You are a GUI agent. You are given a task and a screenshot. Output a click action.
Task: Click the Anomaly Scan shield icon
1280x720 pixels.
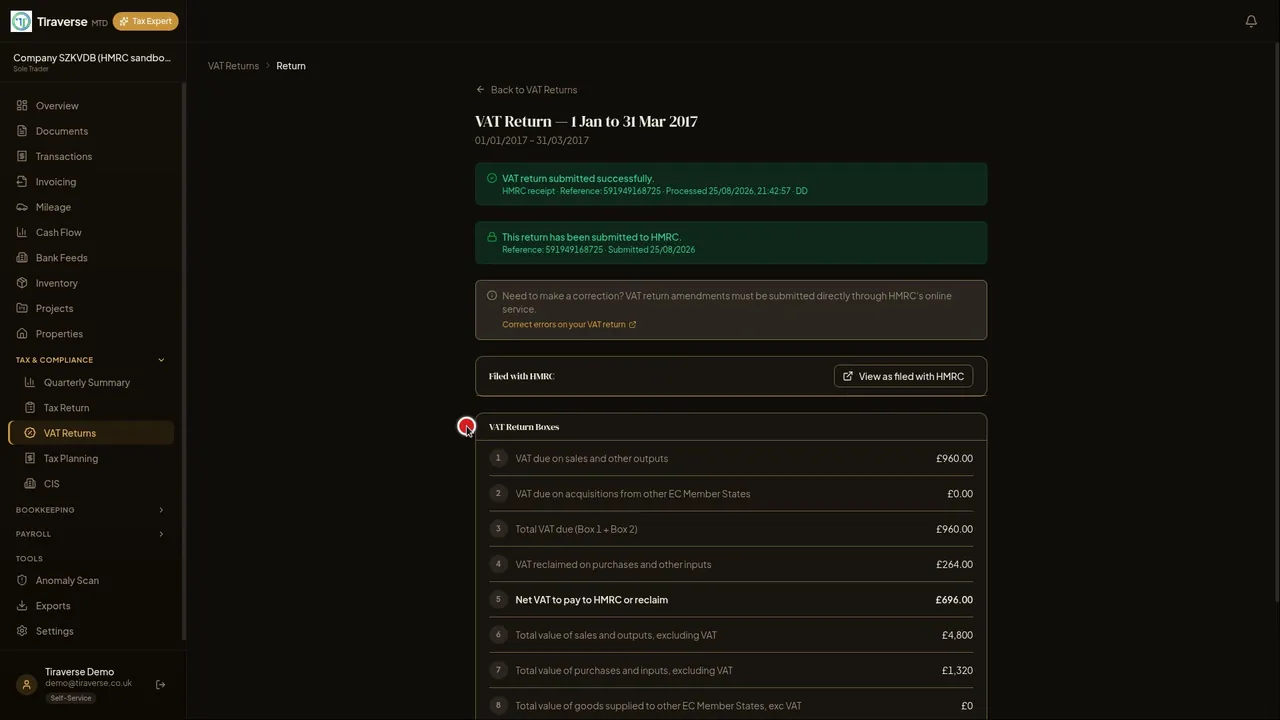click(x=22, y=580)
